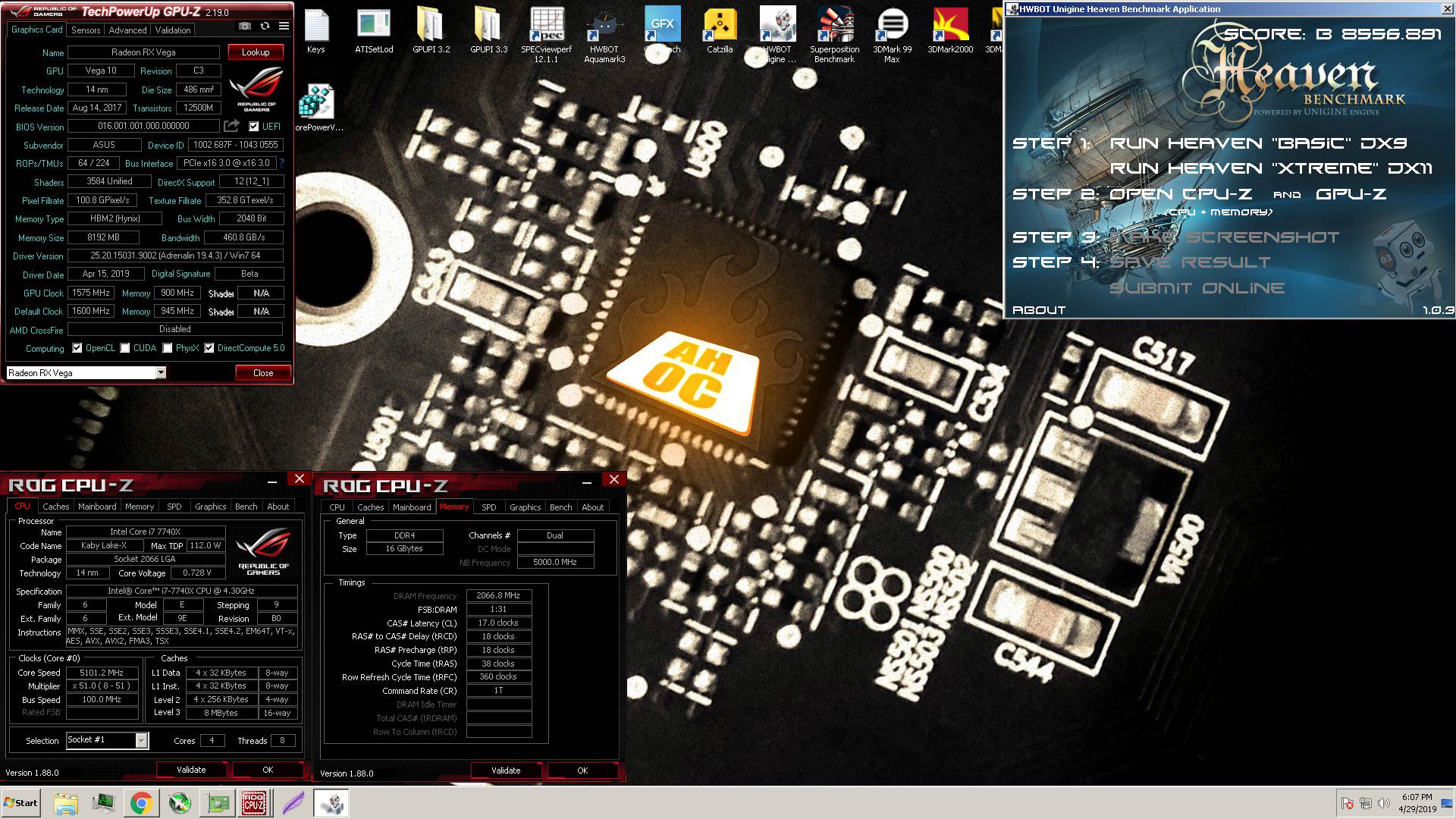Screen dimensions: 1456x819
Task: Open the ATISetLod desktop shortcut
Action: point(374,32)
